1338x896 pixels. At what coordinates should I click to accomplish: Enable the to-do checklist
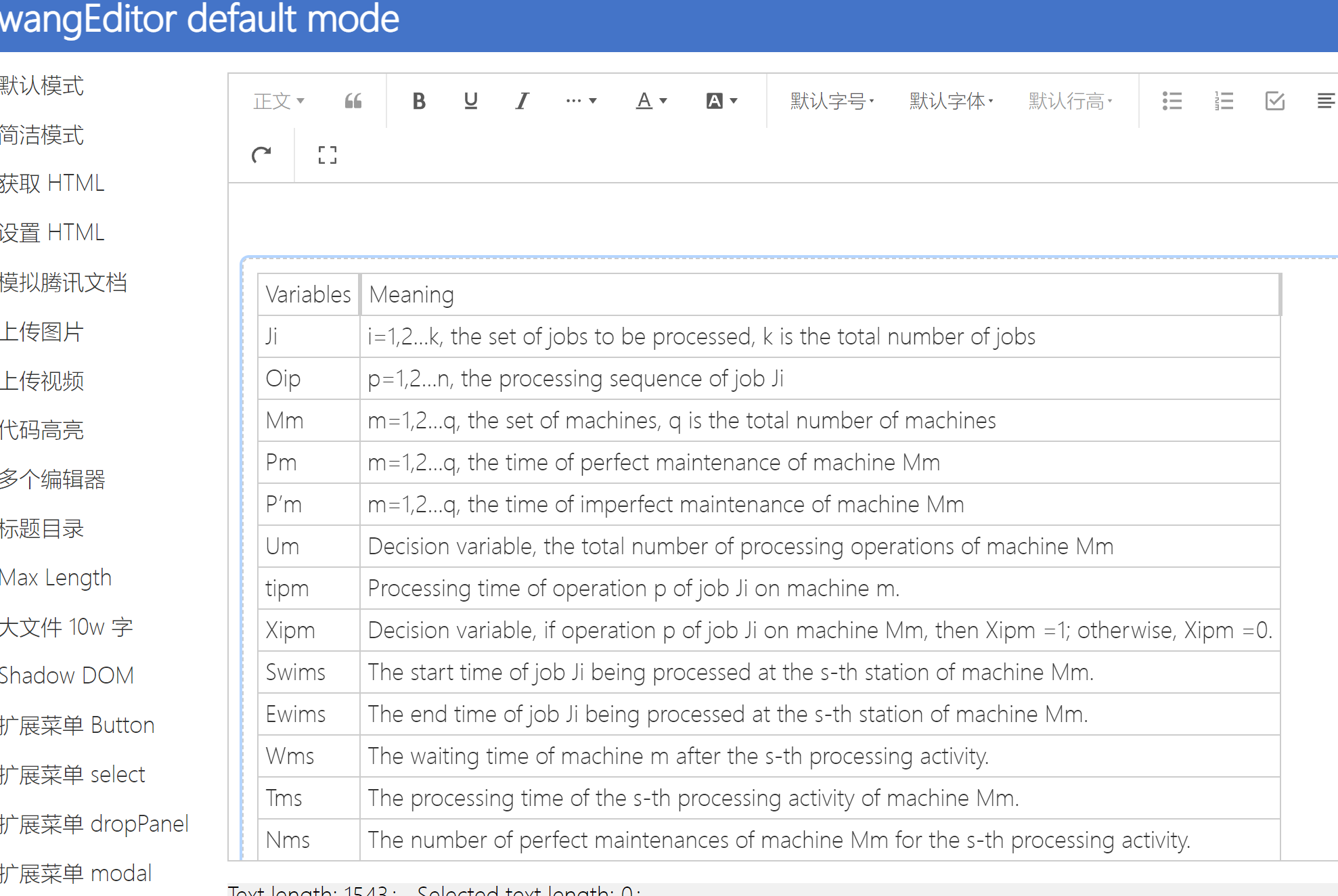tap(1275, 100)
